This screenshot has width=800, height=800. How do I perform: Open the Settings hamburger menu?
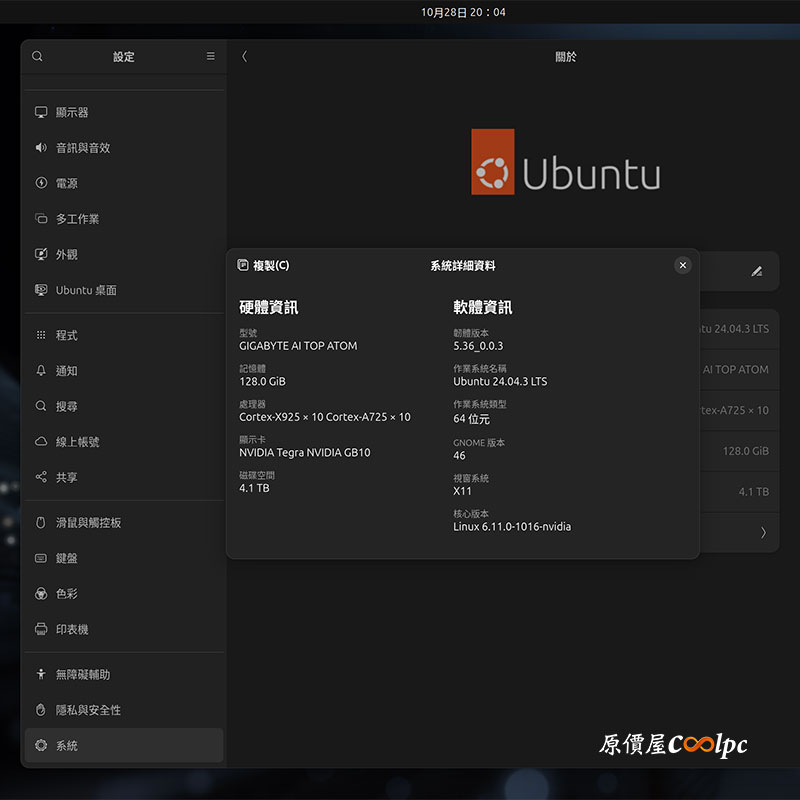point(210,57)
